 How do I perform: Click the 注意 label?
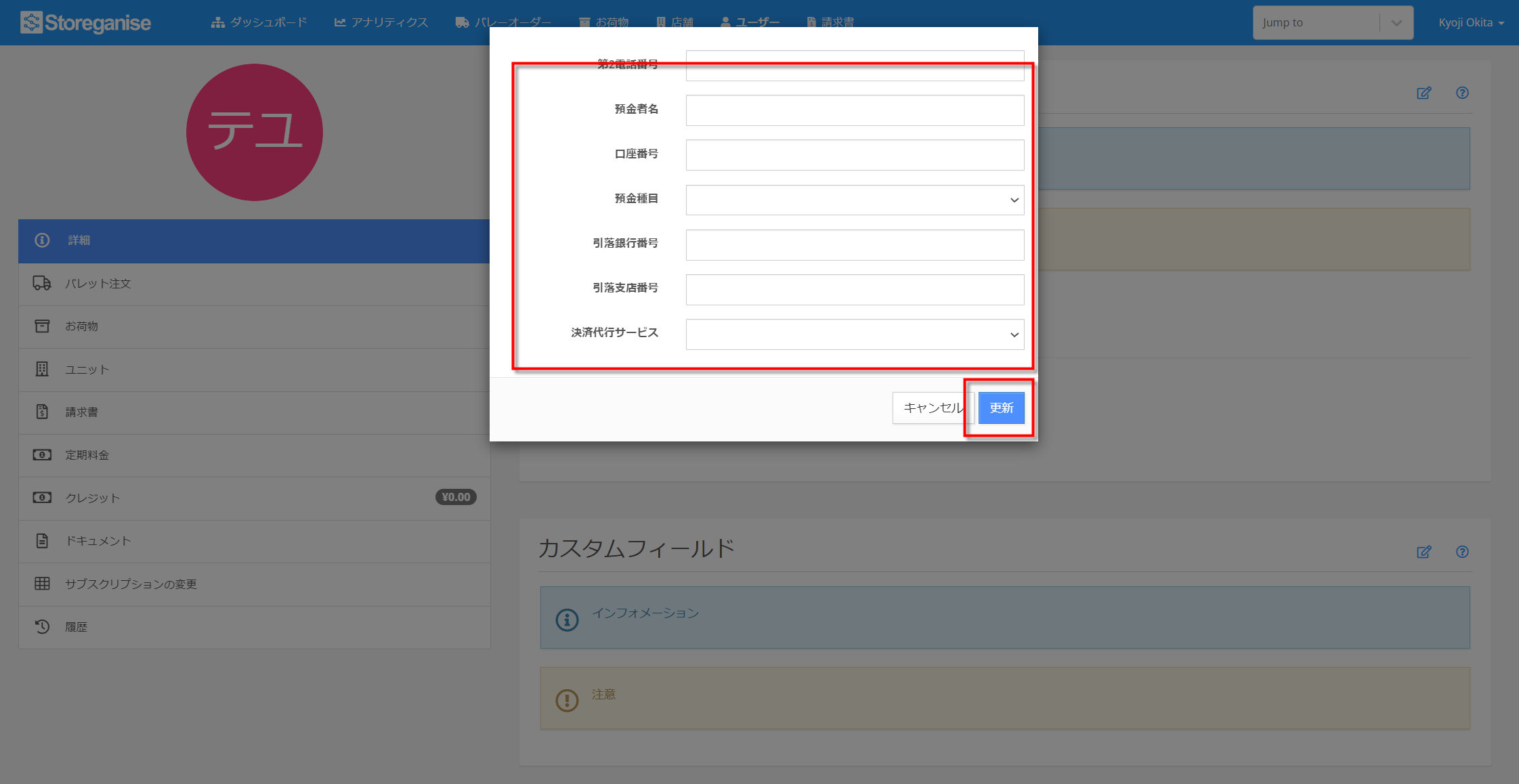pyautogui.click(x=603, y=694)
